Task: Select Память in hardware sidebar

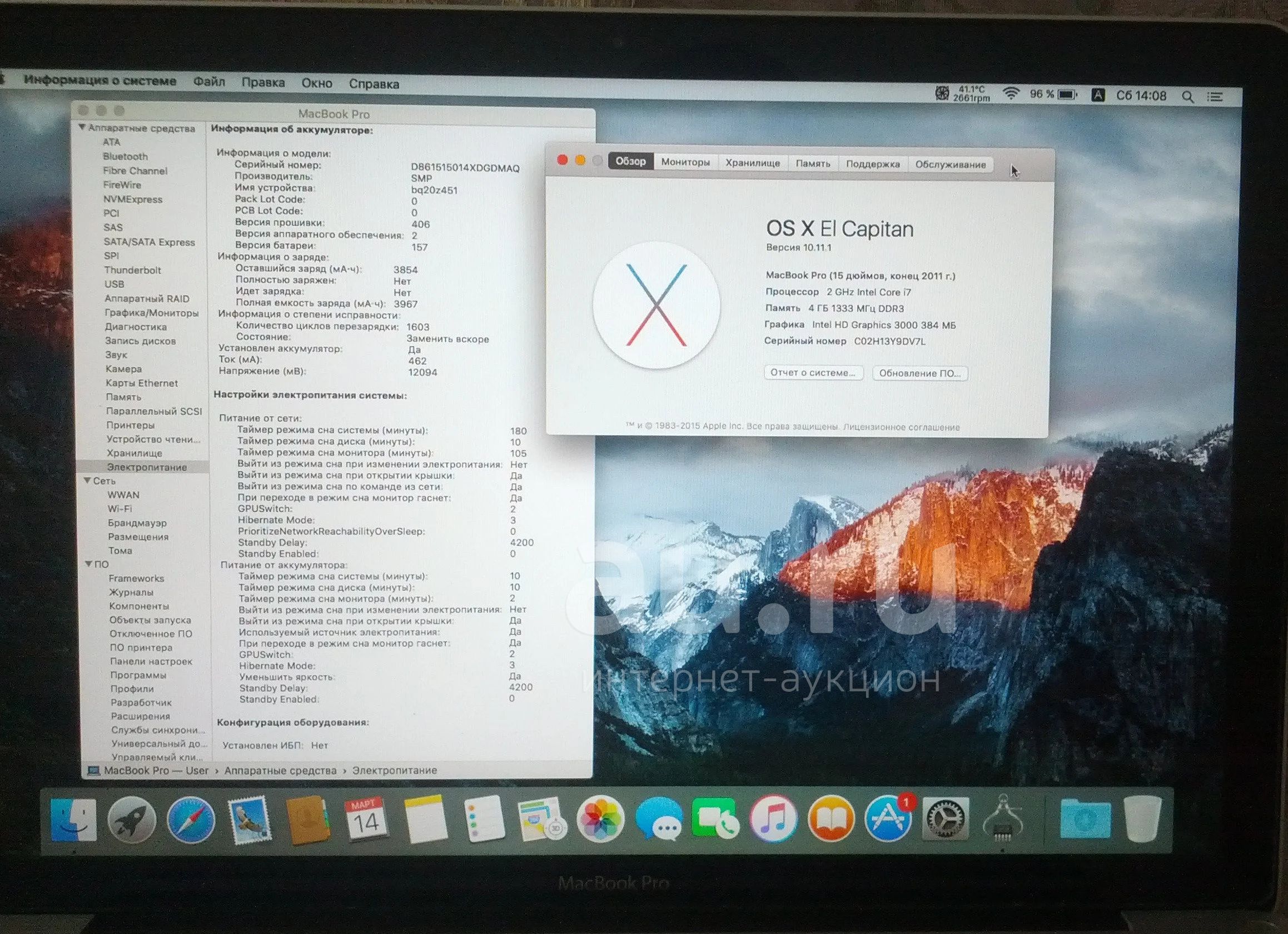Action: (123, 397)
